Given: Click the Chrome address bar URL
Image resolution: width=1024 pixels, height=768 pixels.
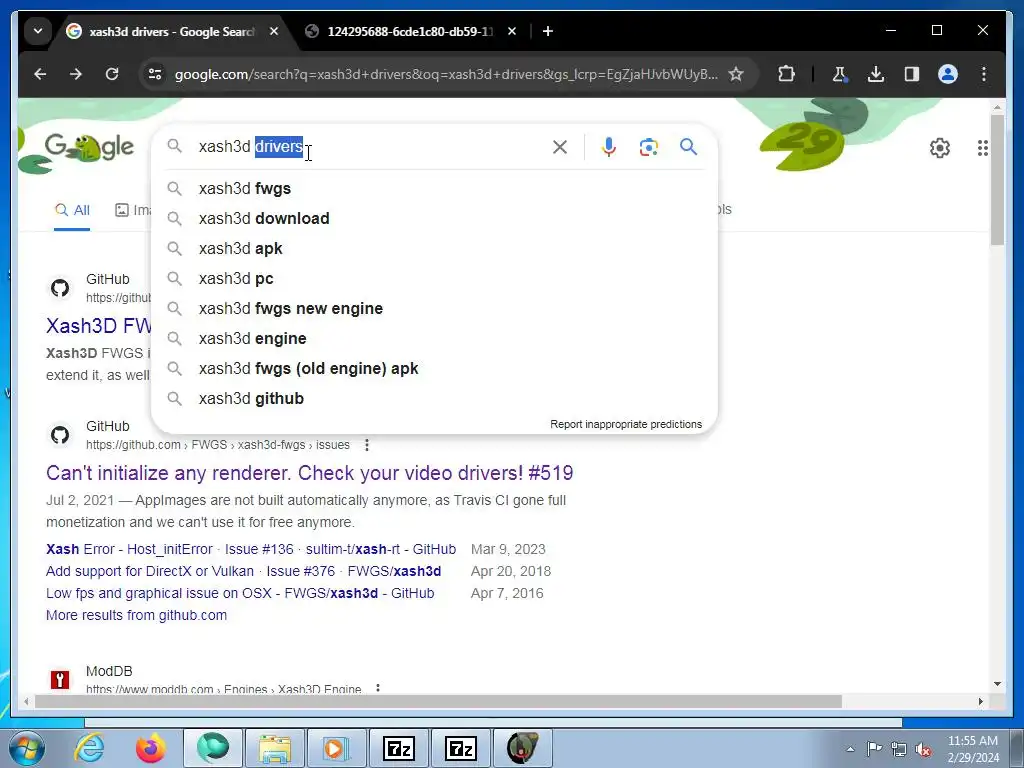Looking at the screenshot, I should [x=446, y=74].
